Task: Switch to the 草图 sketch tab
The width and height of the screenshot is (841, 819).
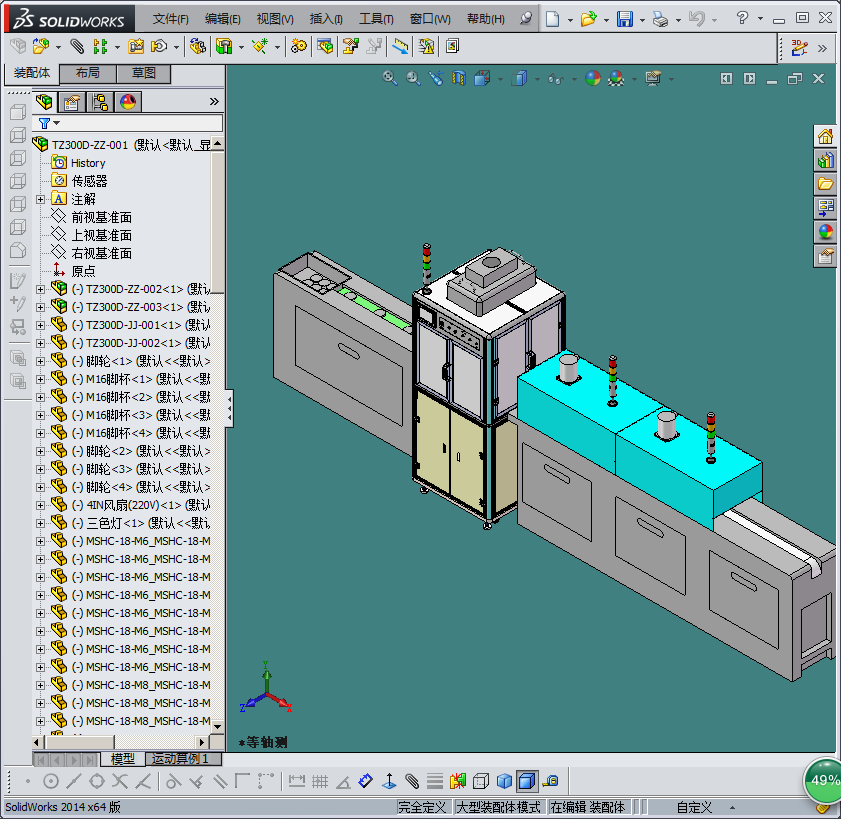Action: (143, 74)
